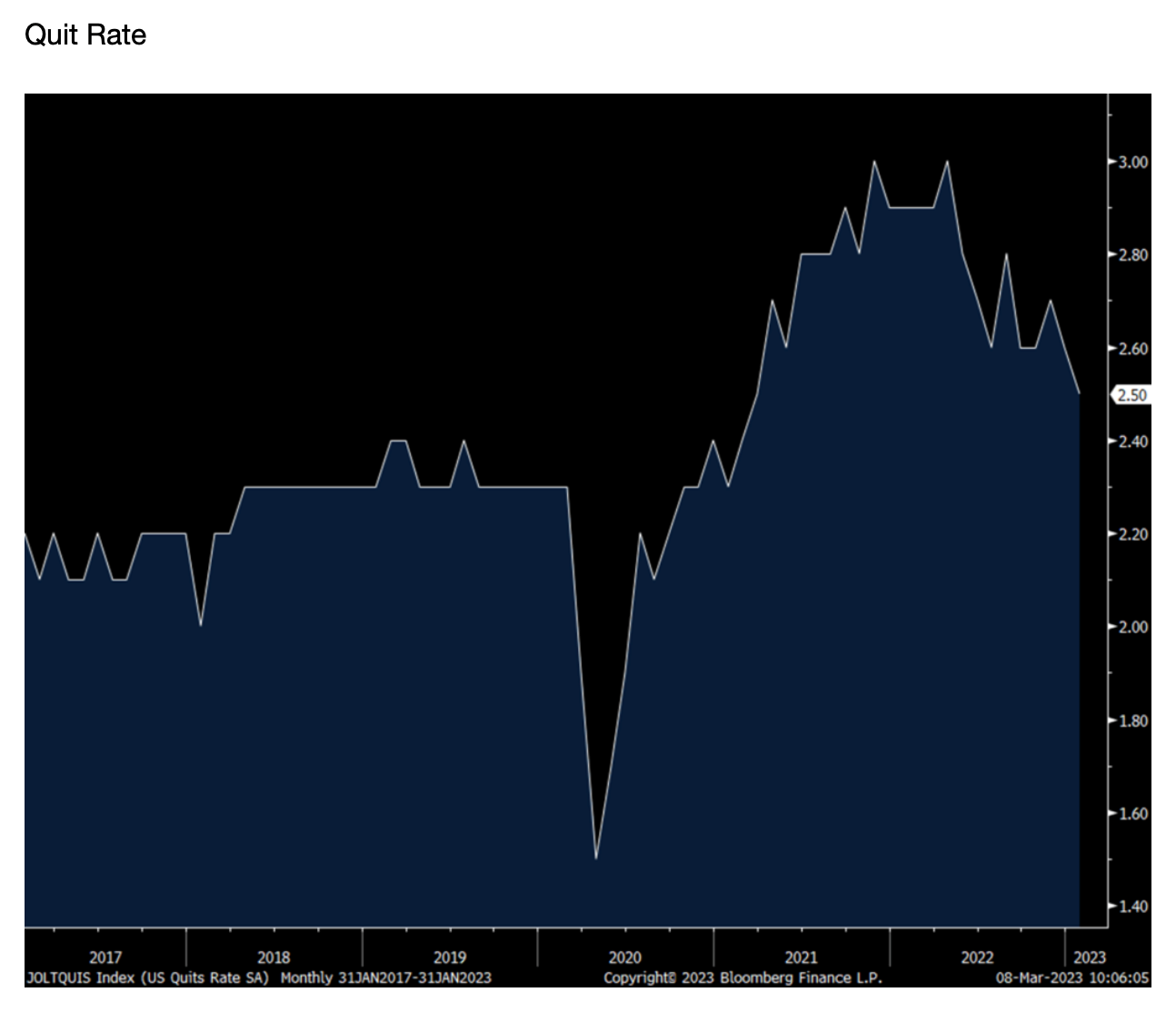The height and width of the screenshot is (1012, 1176).
Task: Click the Quit Rate chart title
Action: point(85,35)
